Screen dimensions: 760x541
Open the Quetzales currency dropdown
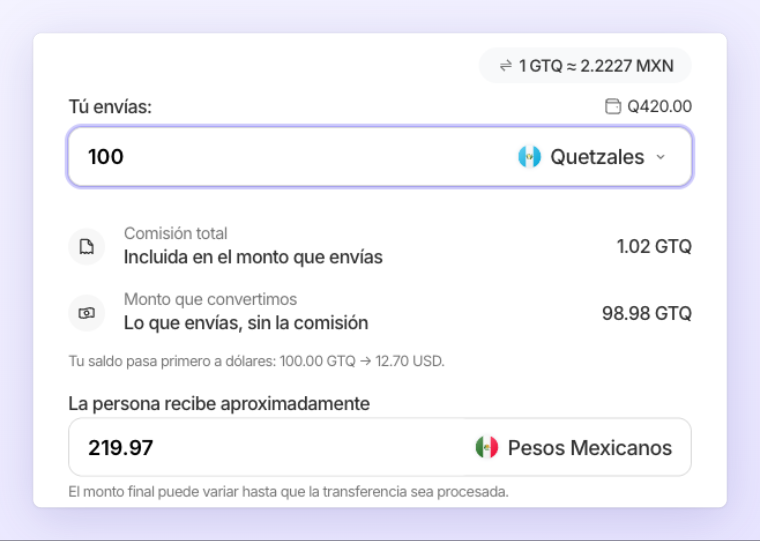point(592,157)
